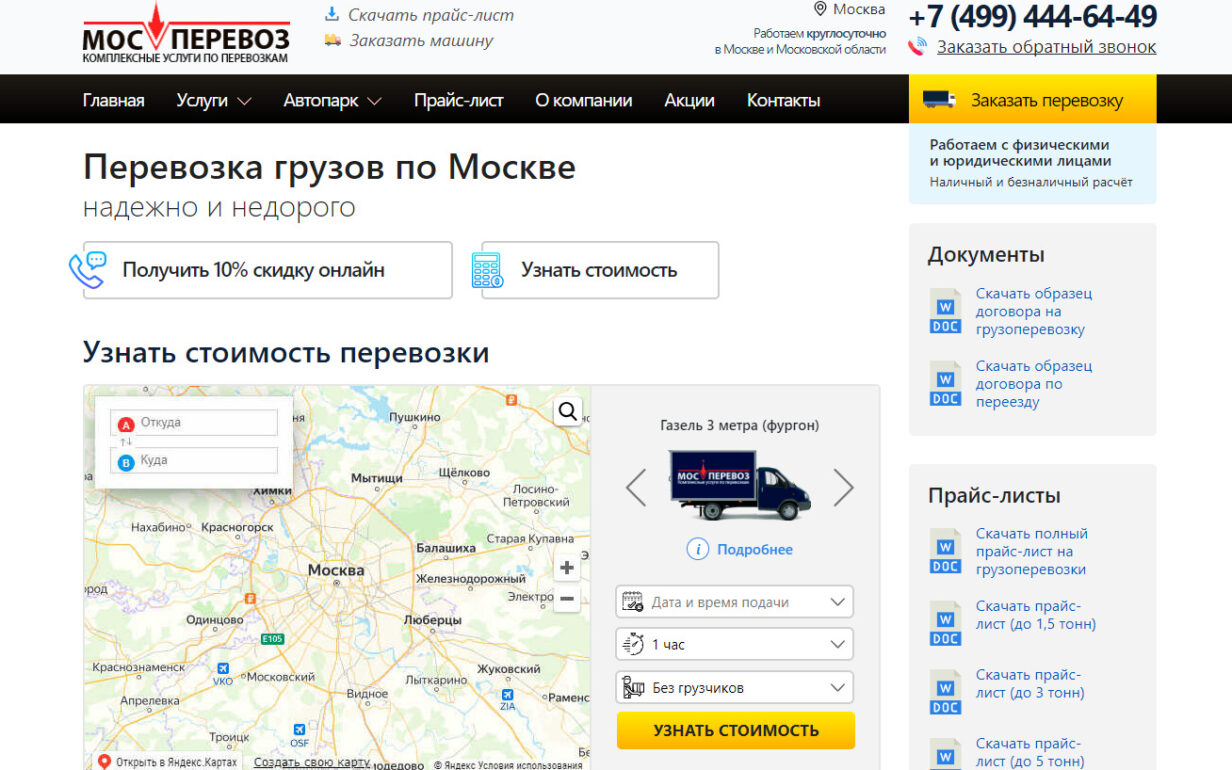Click the map search magnifier icon
Viewport: 1232px width, 770px height.
(568, 411)
